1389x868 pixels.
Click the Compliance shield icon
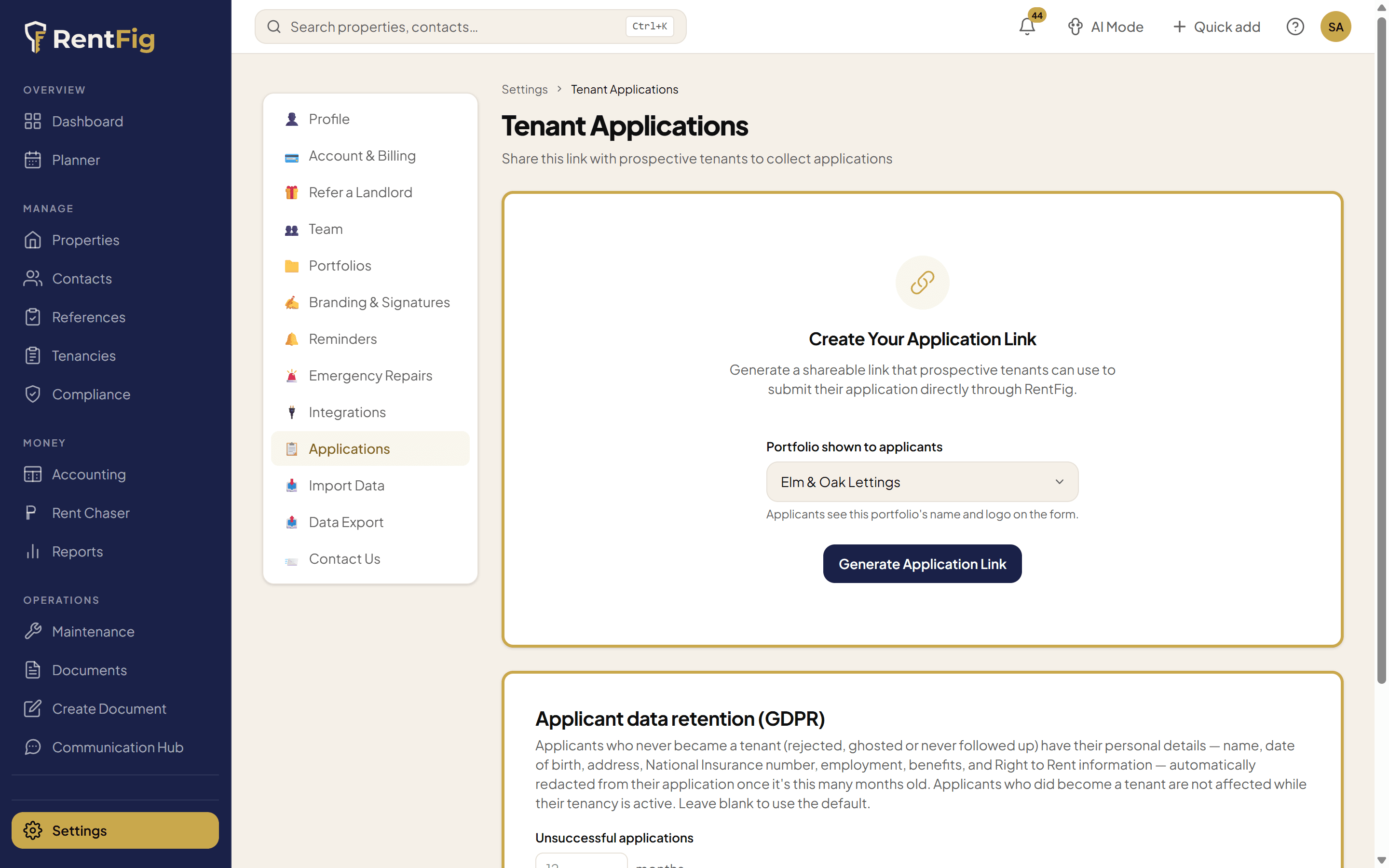click(x=33, y=394)
